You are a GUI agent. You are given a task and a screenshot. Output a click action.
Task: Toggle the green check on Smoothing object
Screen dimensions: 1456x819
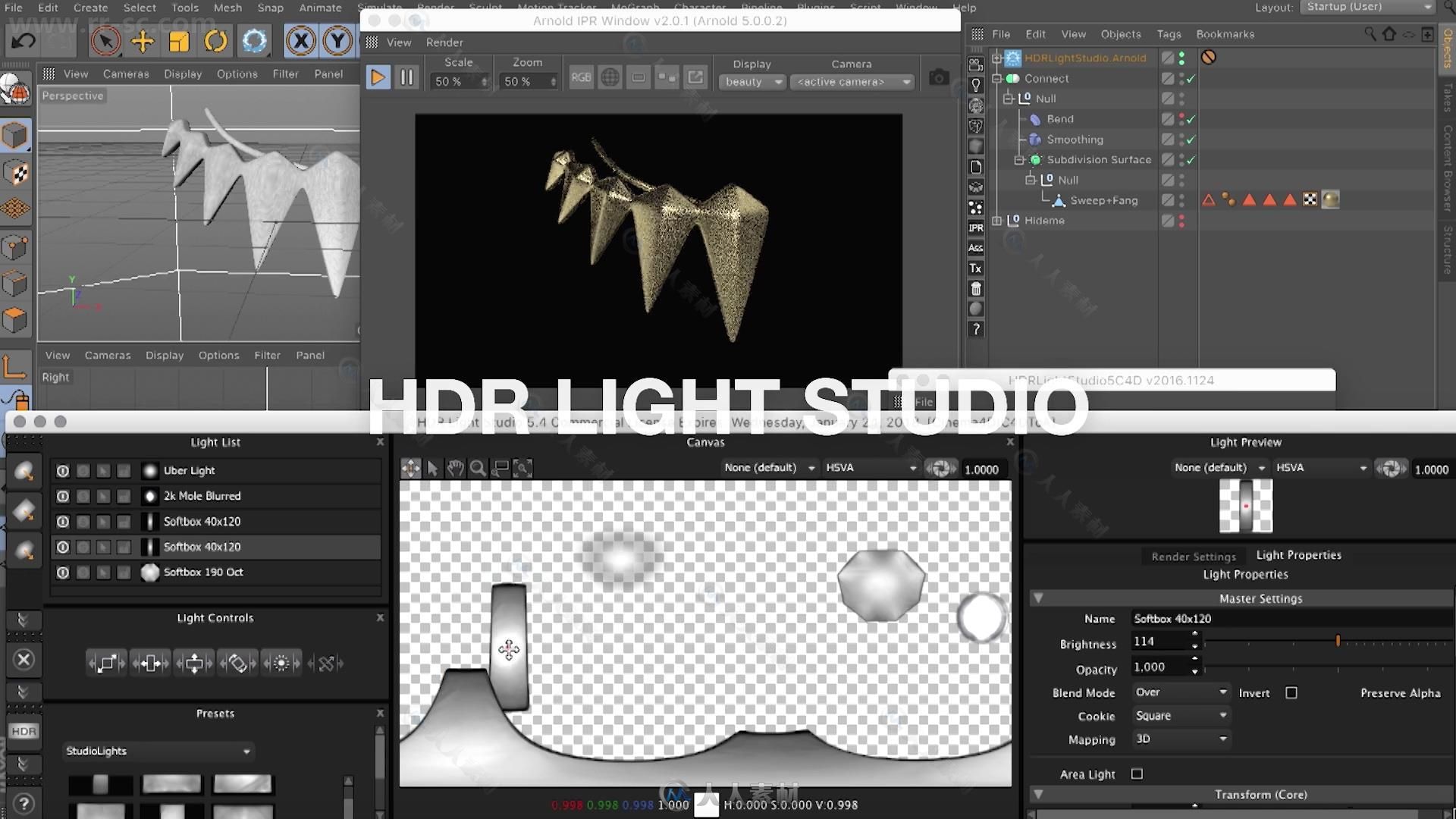tap(1191, 140)
